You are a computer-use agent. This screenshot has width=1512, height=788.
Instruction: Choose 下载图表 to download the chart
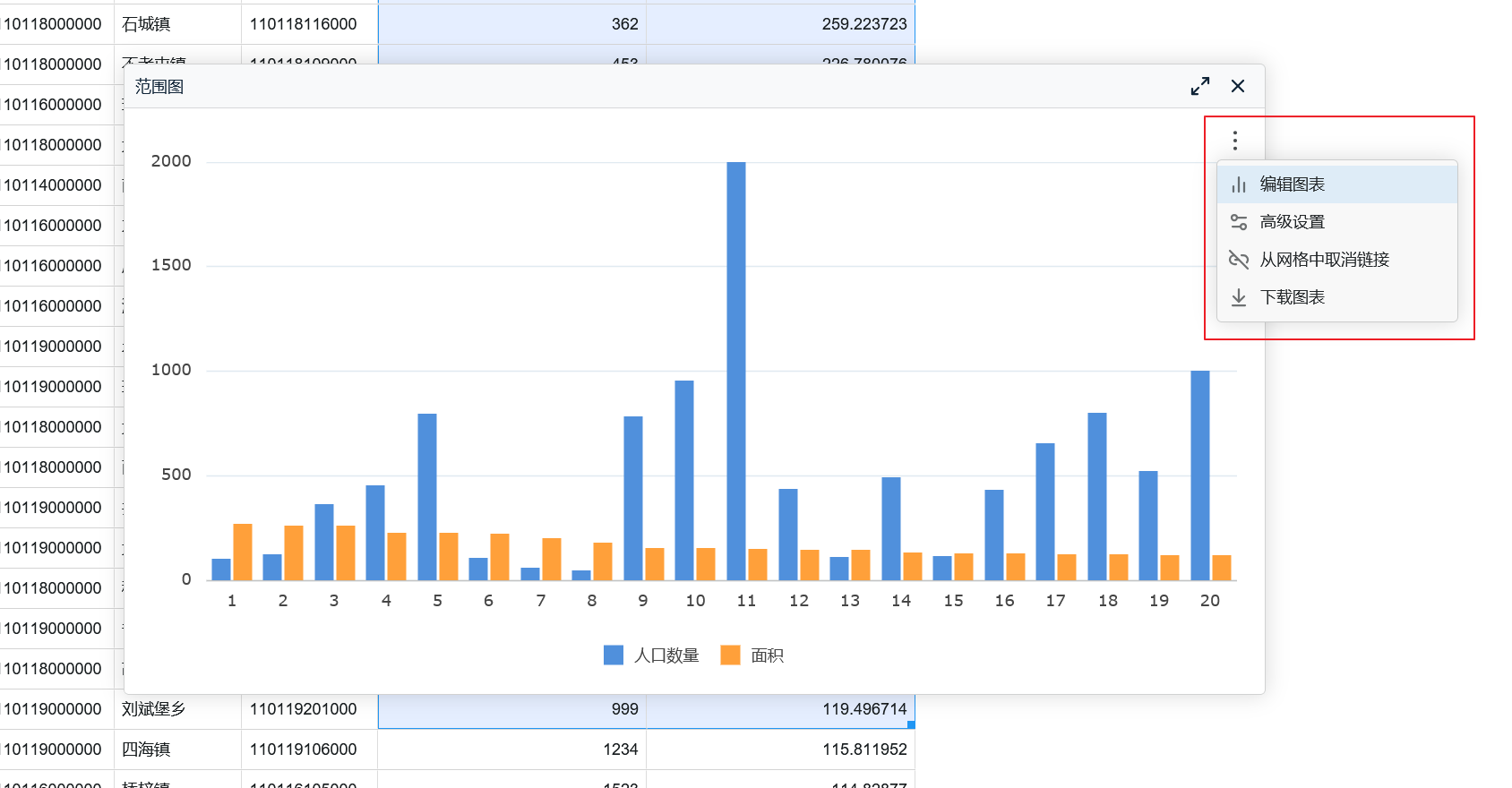(x=1292, y=297)
